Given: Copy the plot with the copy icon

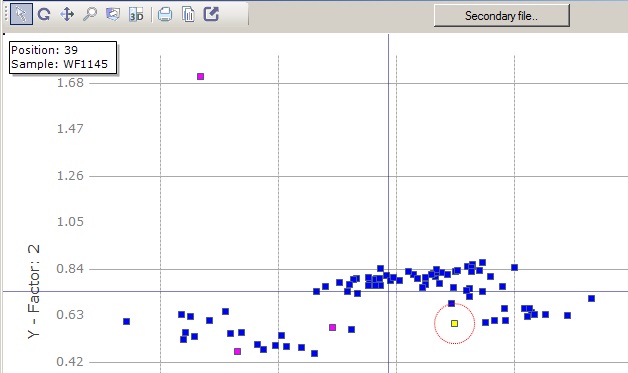Looking at the screenshot, I should coord(188,14).
